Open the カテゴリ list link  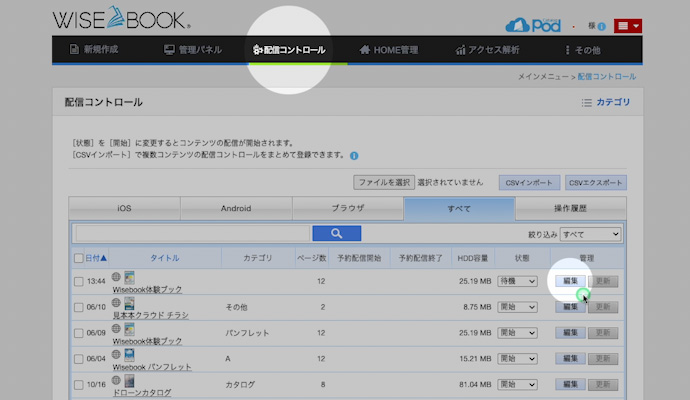pos(606,102)
